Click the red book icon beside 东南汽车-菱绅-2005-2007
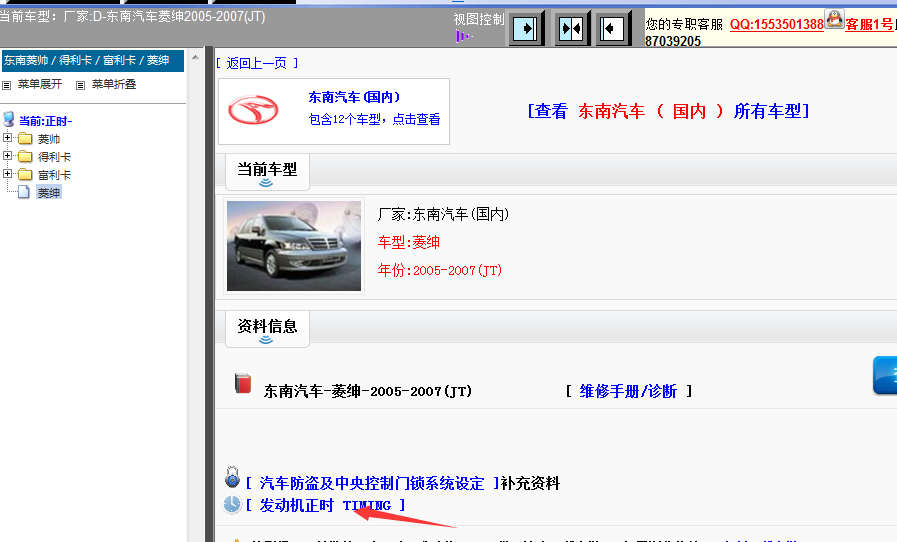The height and width of the screenshot is (542, 897). coord(243,383)
